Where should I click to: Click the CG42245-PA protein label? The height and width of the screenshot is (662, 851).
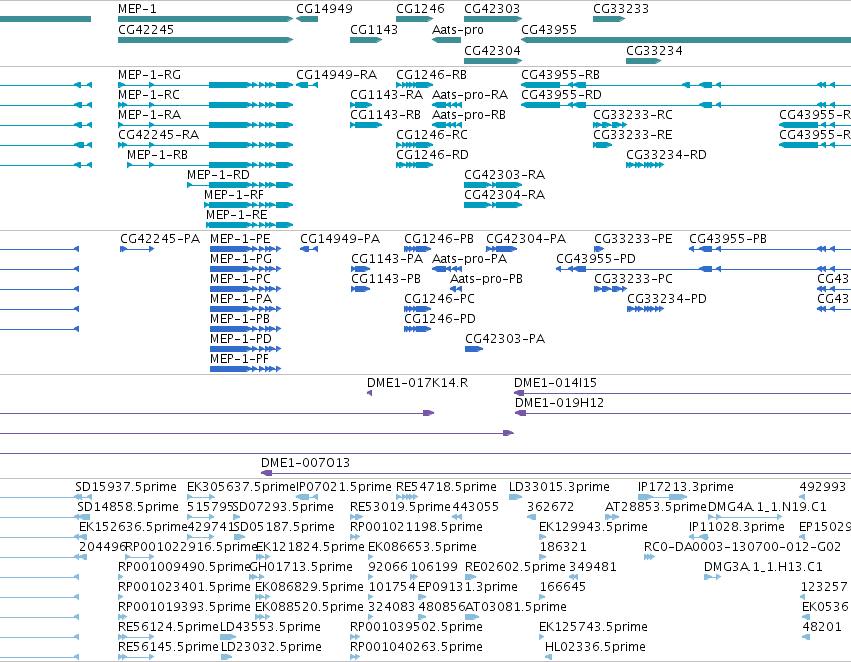point(160,239)
